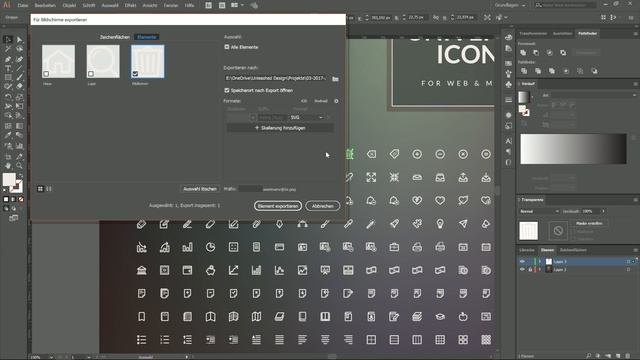
Task: Open Pathfinder panel flyout menu
Action: 636,33
